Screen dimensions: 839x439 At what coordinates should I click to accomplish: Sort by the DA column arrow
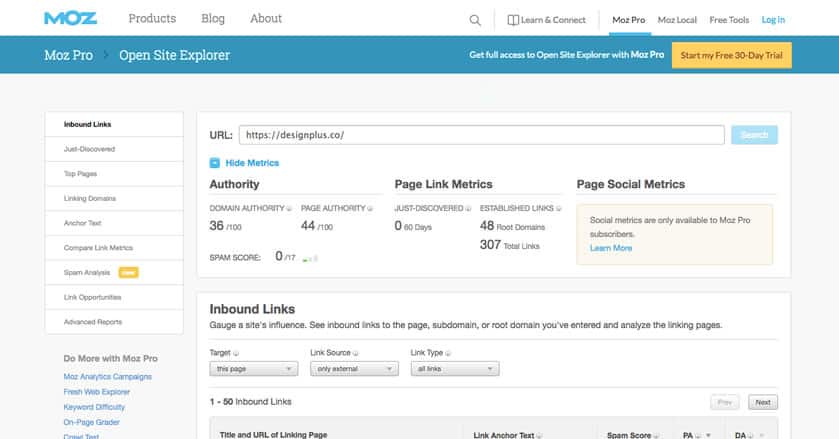point(761,435)
